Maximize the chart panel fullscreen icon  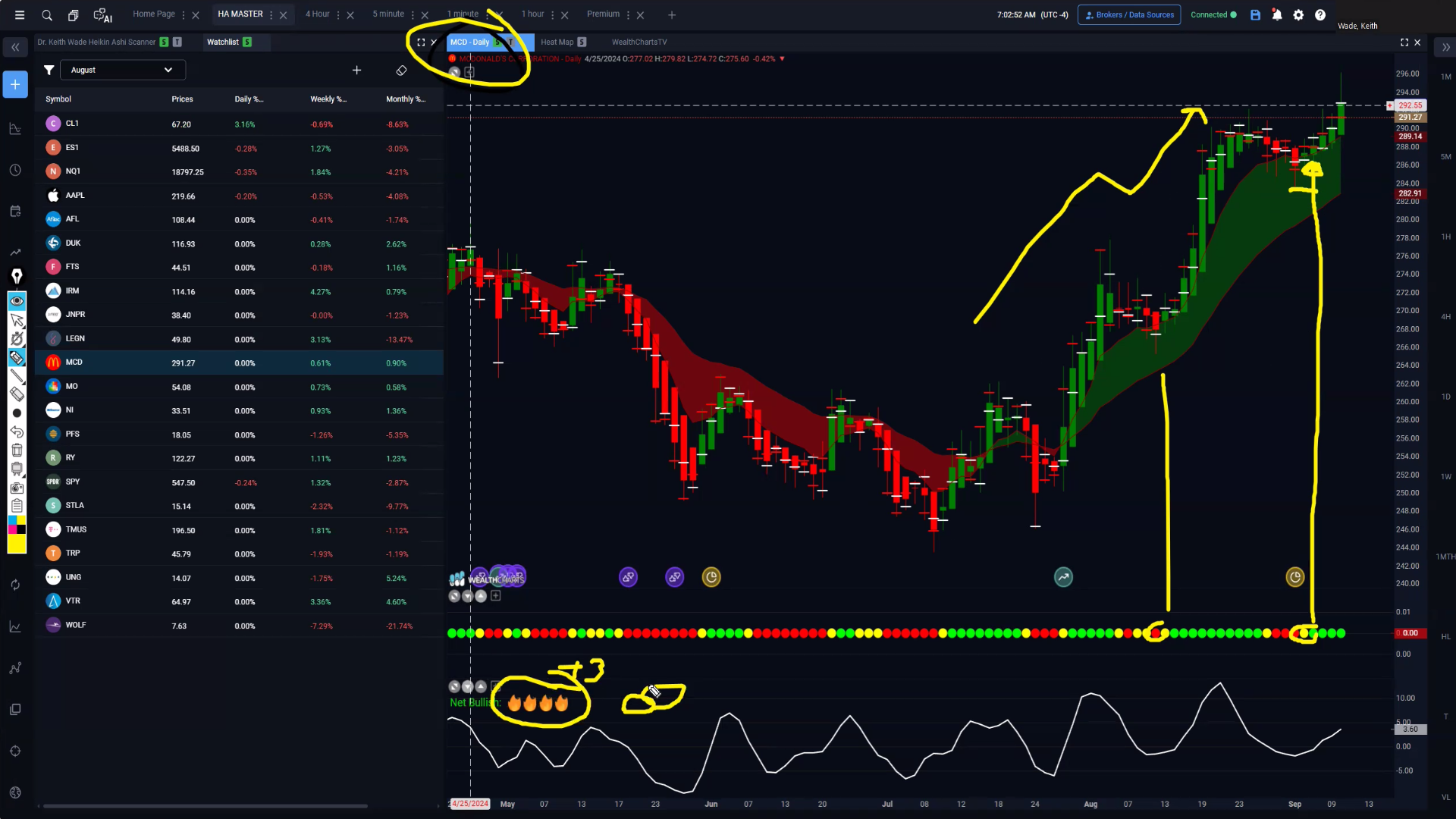click(1404, 42)
